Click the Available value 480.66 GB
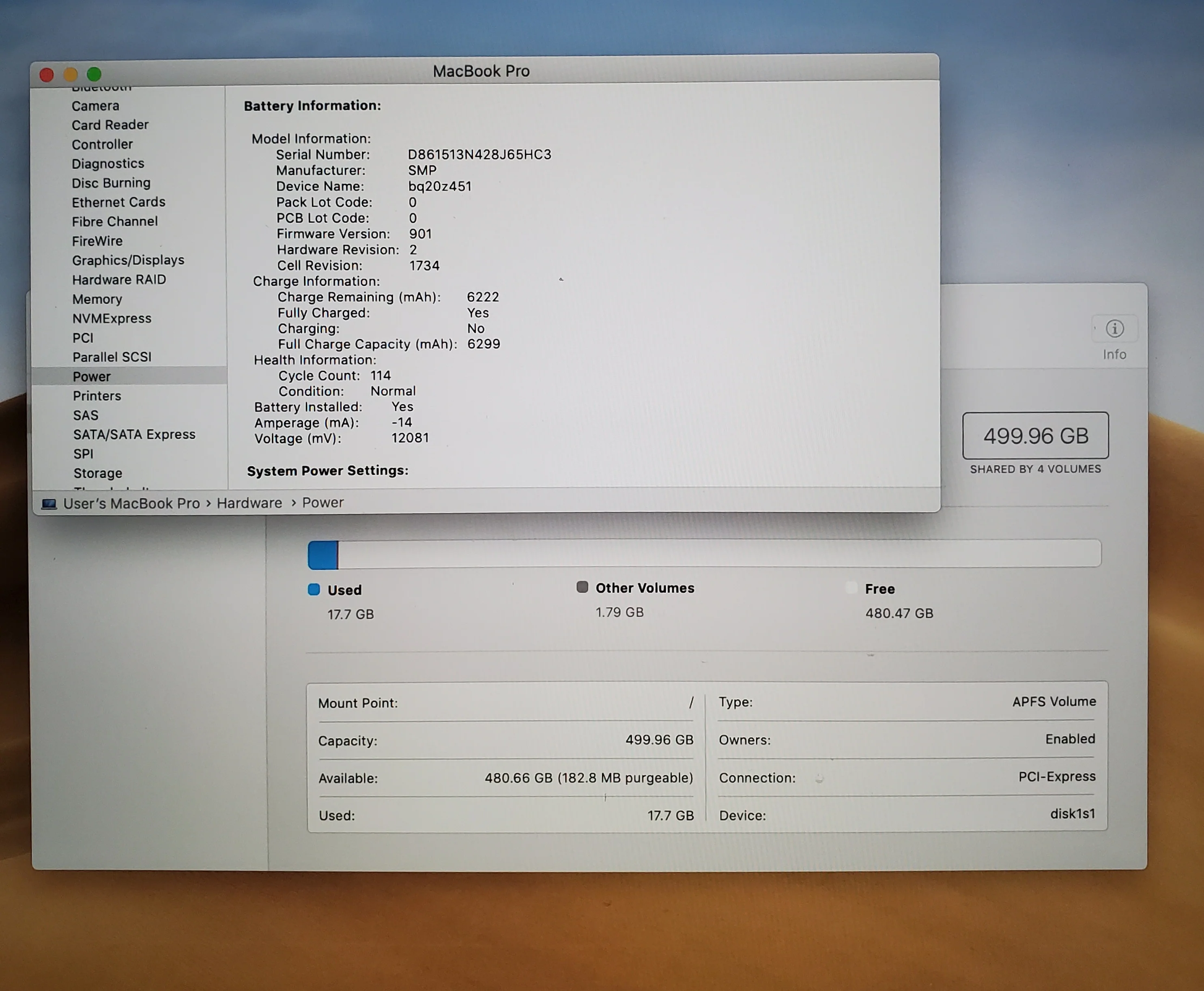1204x991 pixels. point(589,778)
